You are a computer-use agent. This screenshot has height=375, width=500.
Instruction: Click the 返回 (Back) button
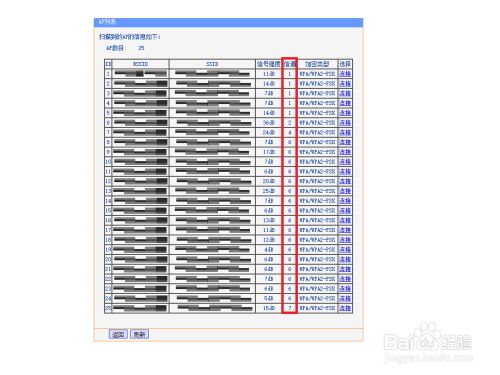(x=118, y=334)
